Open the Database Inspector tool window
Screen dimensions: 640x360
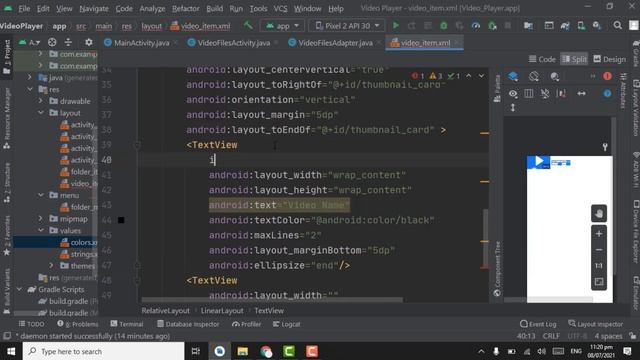(x=188, y=324)
